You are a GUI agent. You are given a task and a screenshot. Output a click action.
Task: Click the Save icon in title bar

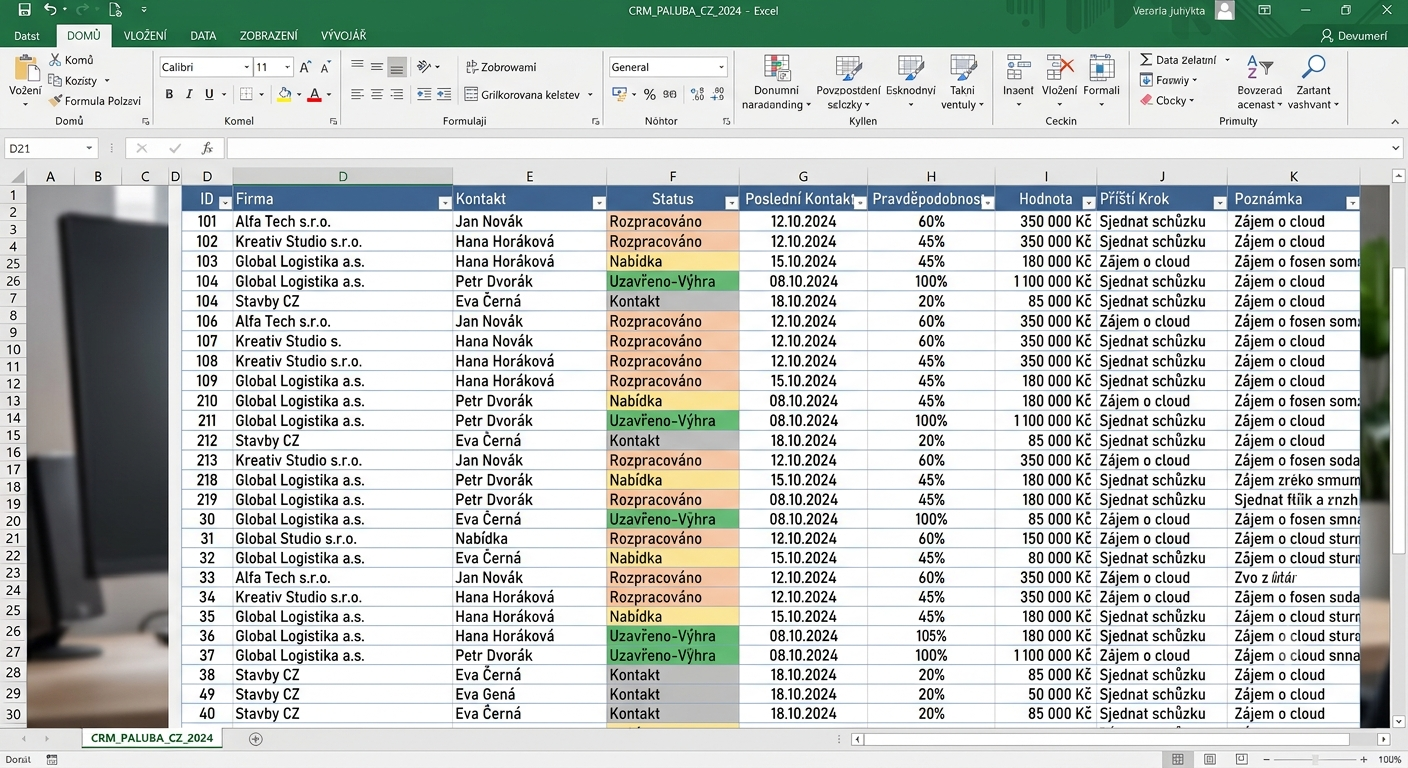(x=24, y=10)
